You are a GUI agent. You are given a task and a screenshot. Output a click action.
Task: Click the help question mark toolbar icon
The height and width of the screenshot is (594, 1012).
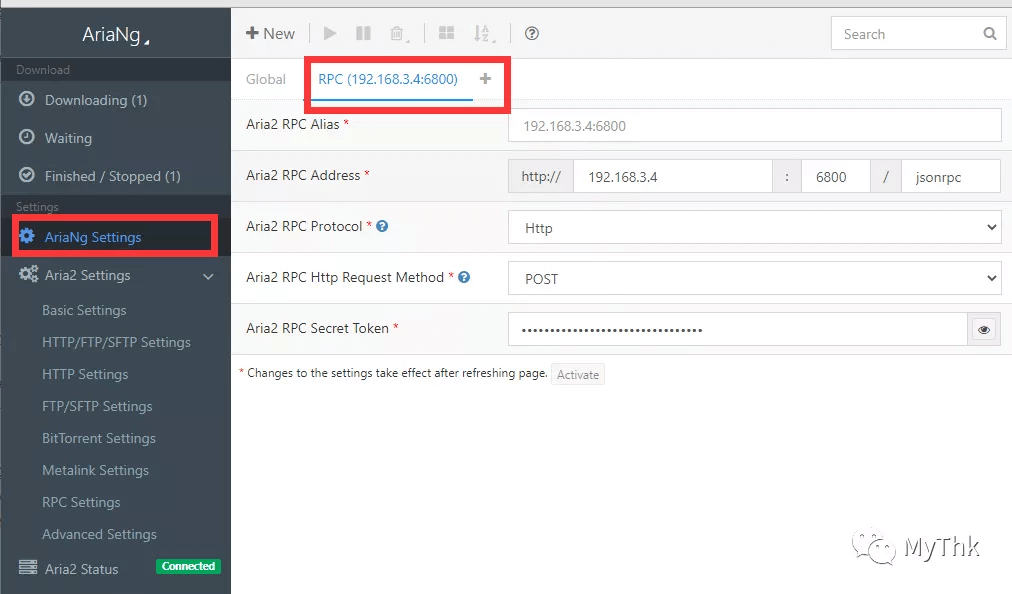532,33
